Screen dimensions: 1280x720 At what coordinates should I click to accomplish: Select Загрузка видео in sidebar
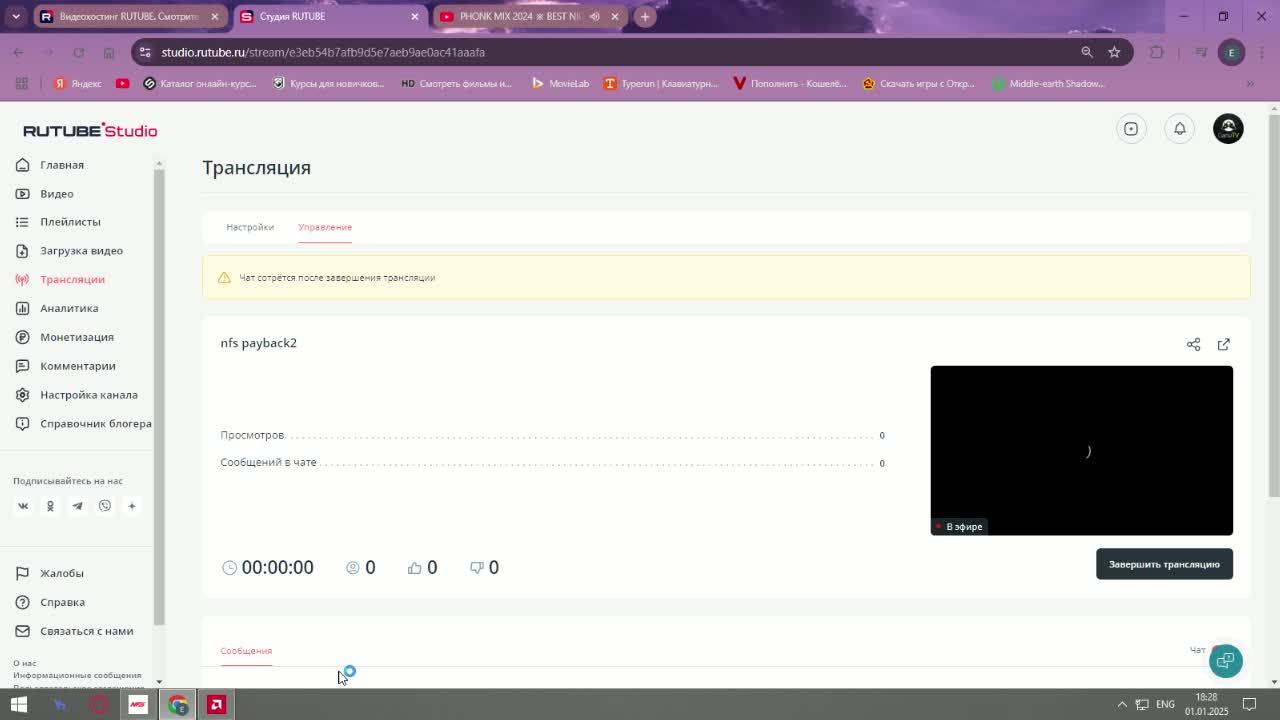click(81, 251)
